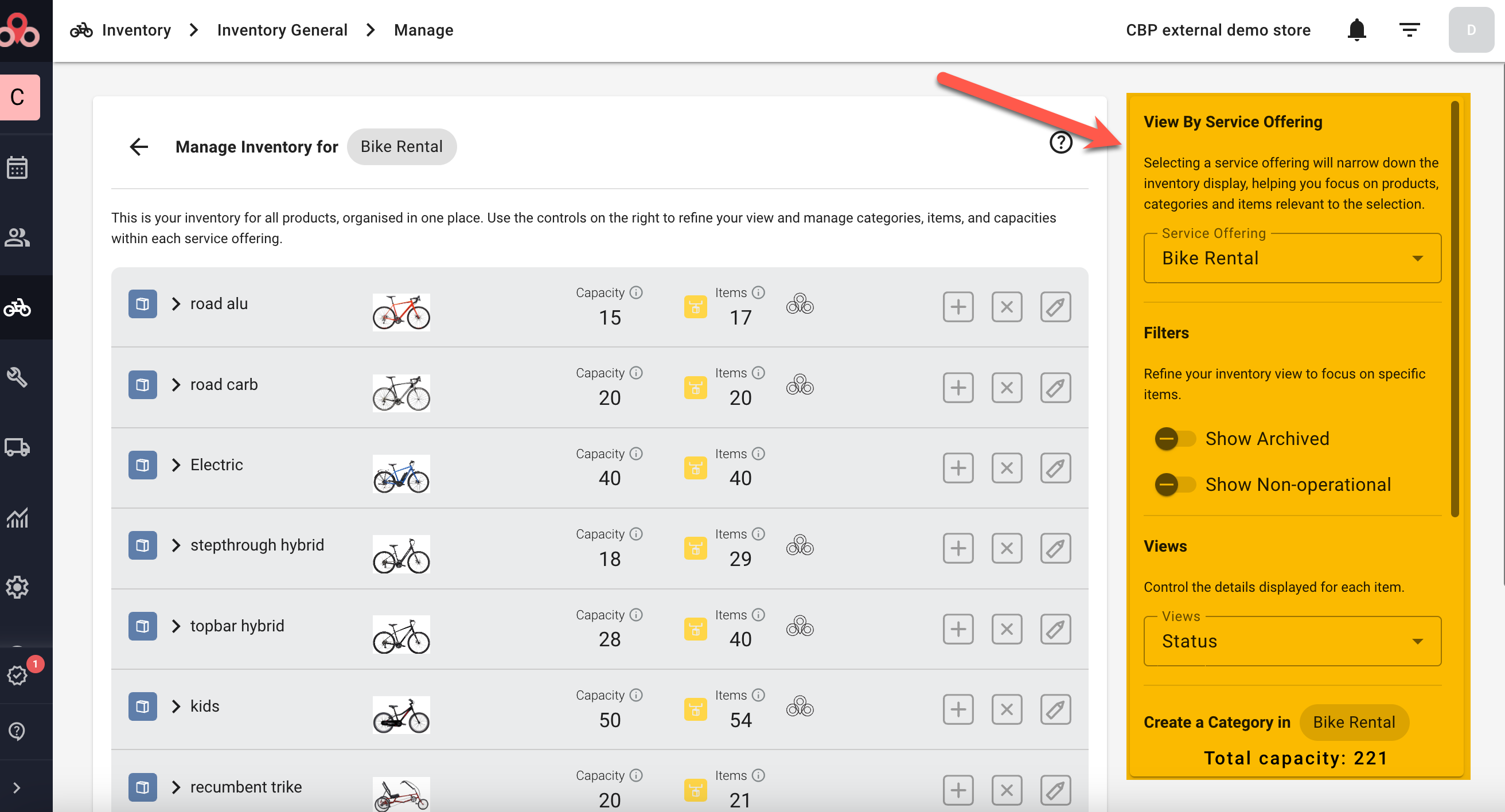Image resolution: width=1505 pixels, height=812 pixels.
Task: Open the wrench maintenance icon in sidebar
Action: pos(18,377)
